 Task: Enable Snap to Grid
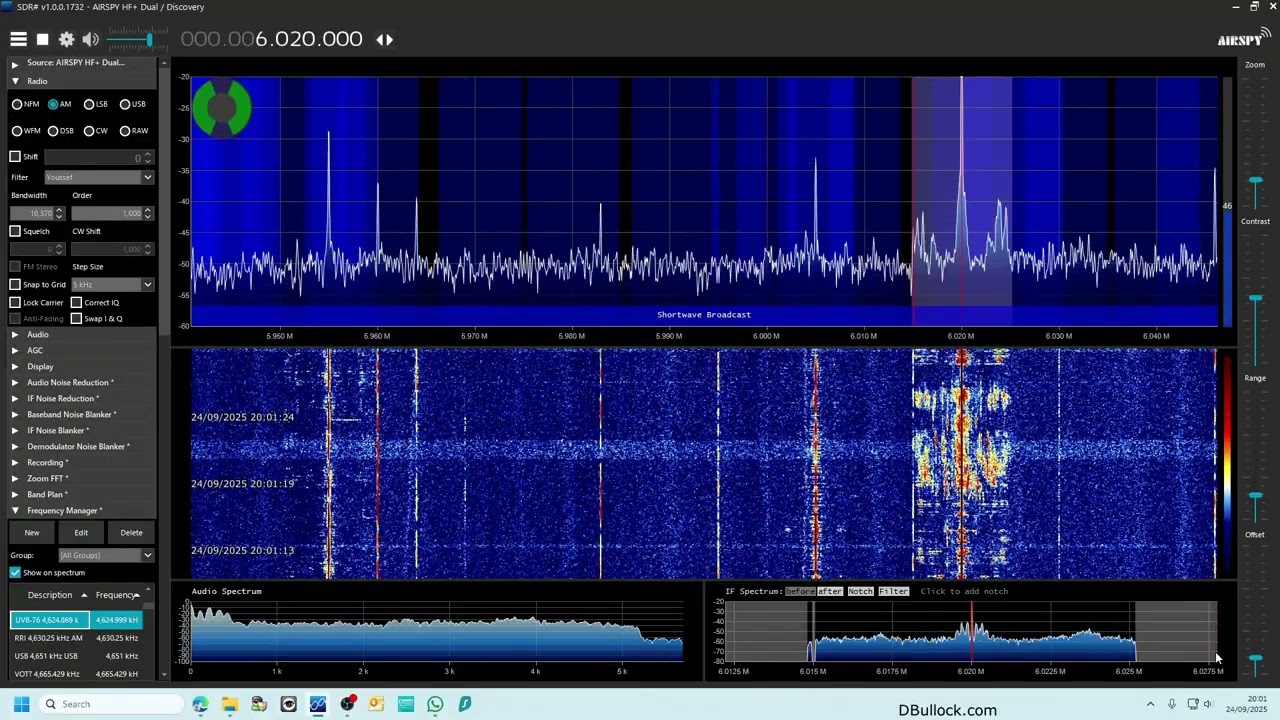click(x=15, y=285)
